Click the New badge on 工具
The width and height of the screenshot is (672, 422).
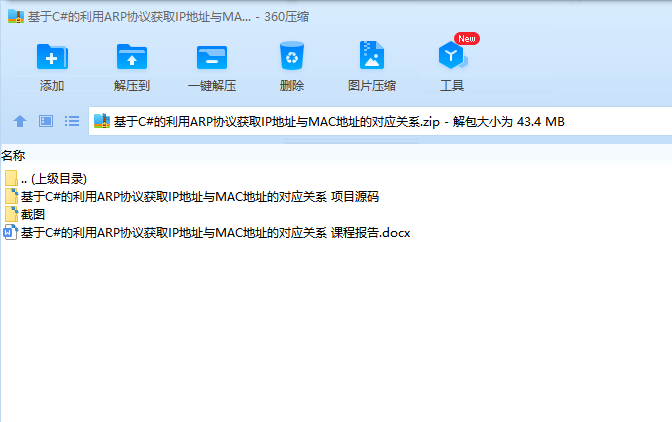[467, 39]
